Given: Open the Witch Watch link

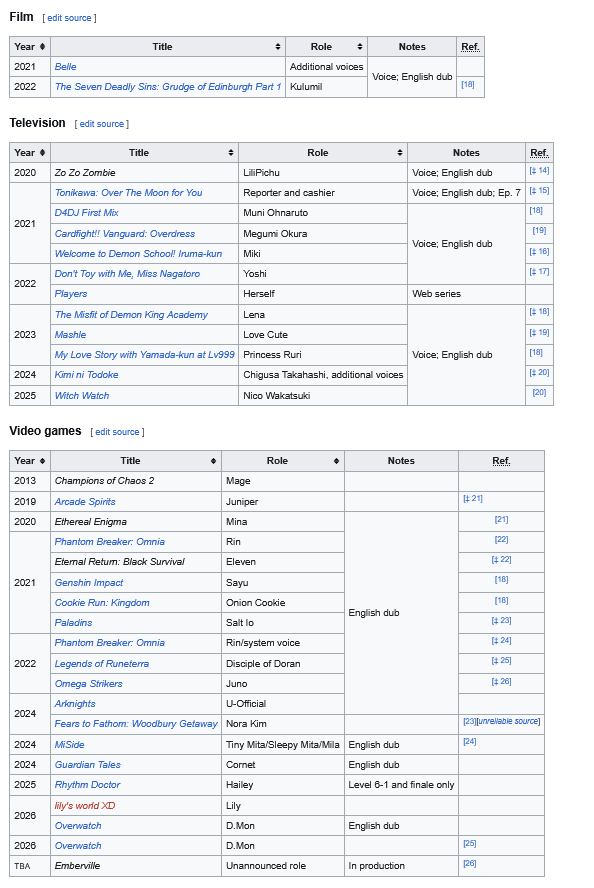Looking at the screenshot, I should (82, 396).
